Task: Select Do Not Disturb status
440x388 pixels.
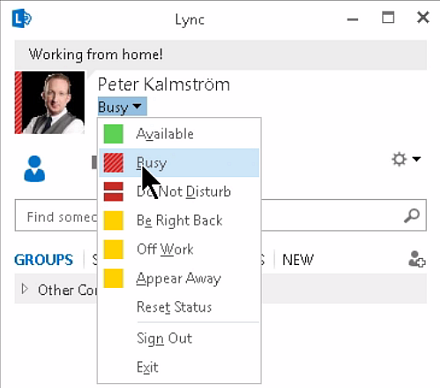Action: 179,192
